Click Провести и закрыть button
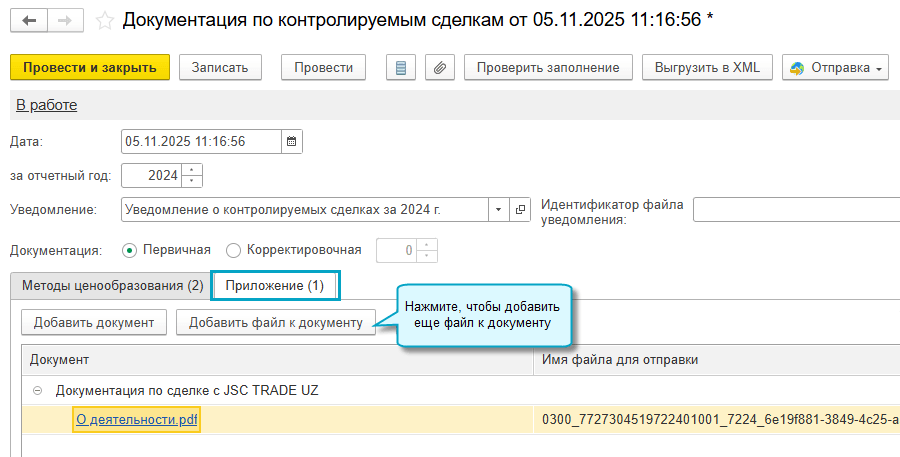The width and height of the screenshot is (900, 457). pyautogui.click(x=90, y=68)
